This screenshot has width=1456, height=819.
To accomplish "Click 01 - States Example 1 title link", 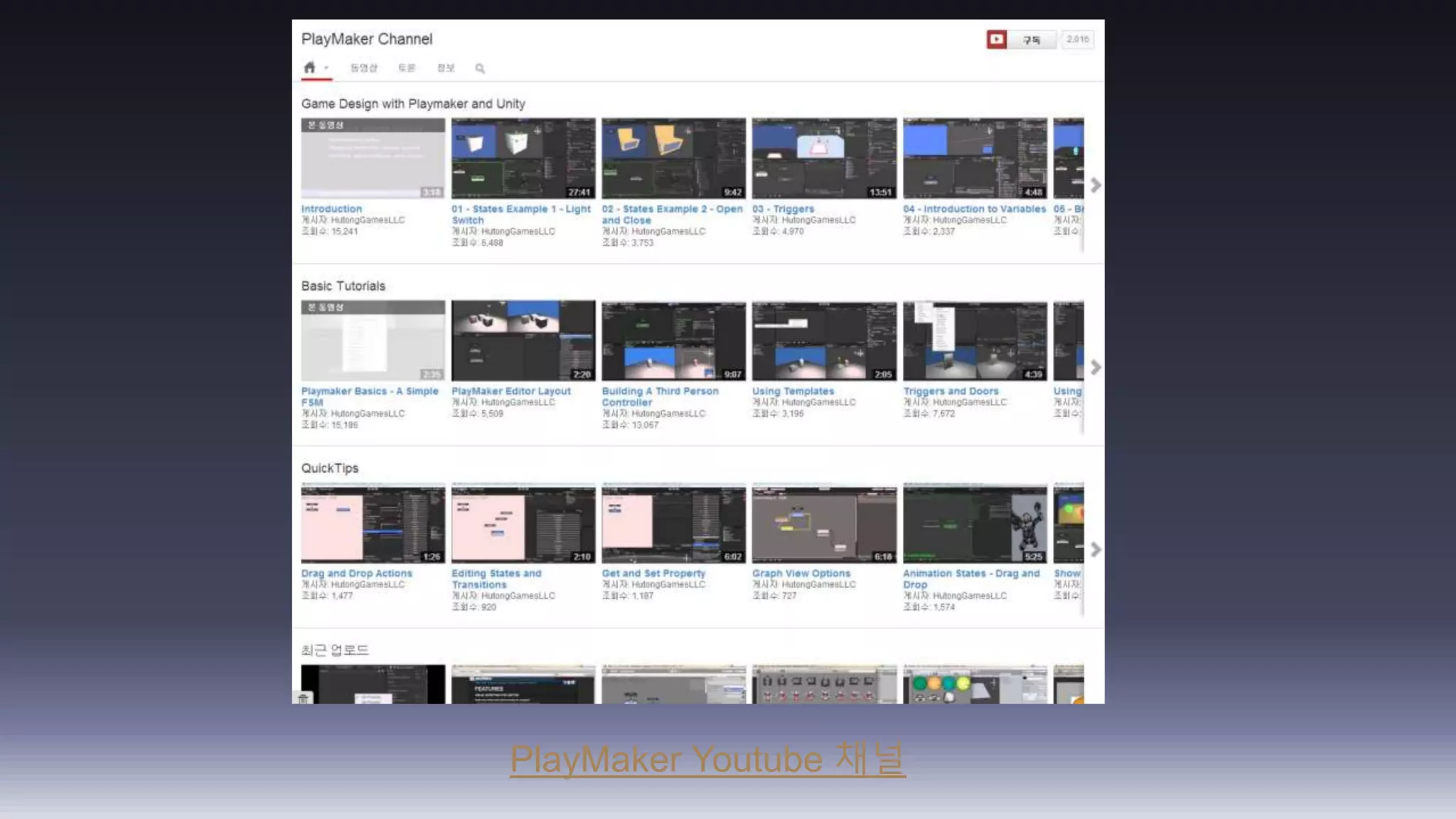I will (x=521, y=215).
